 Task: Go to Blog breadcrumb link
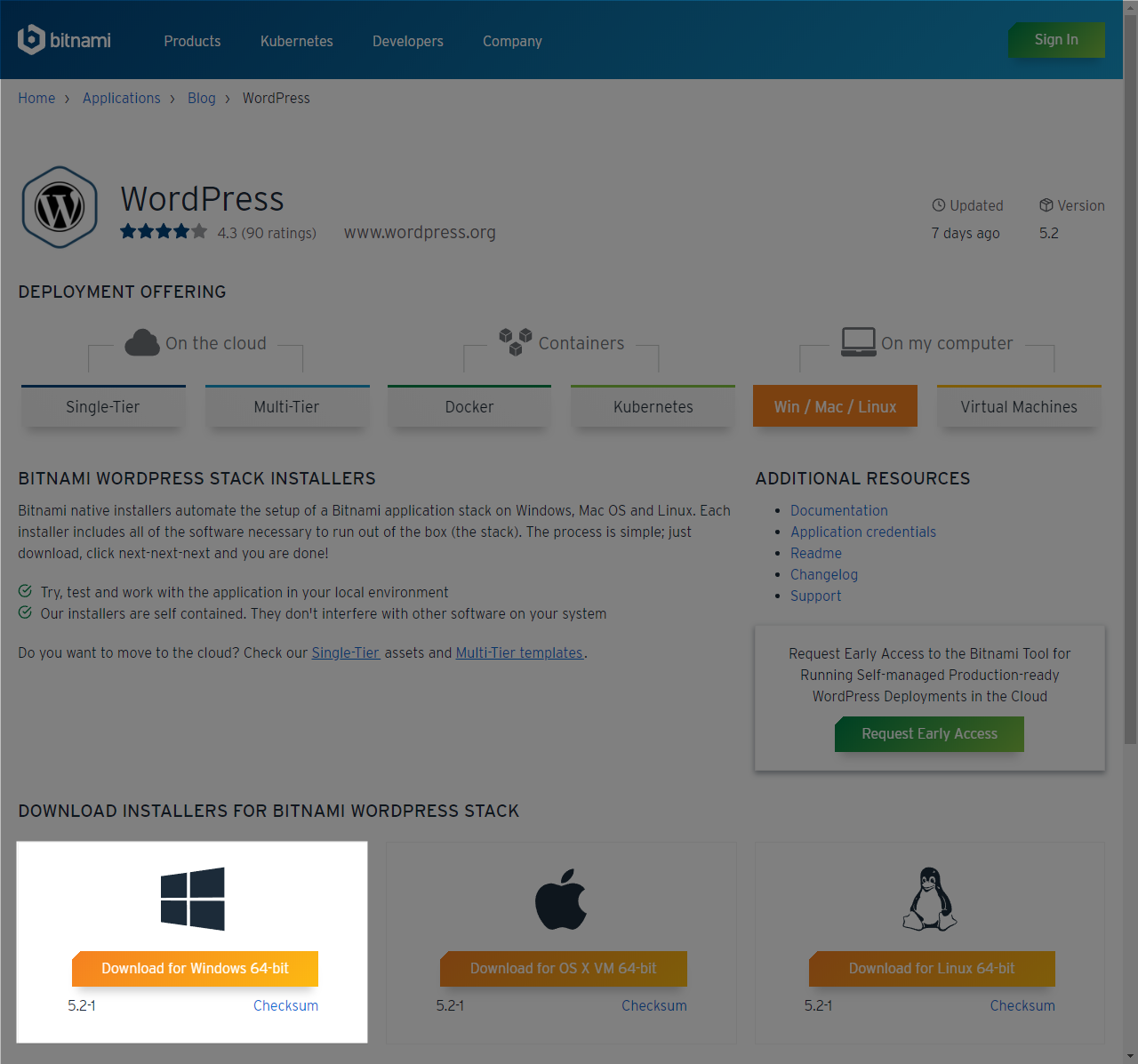click(202, 98)
